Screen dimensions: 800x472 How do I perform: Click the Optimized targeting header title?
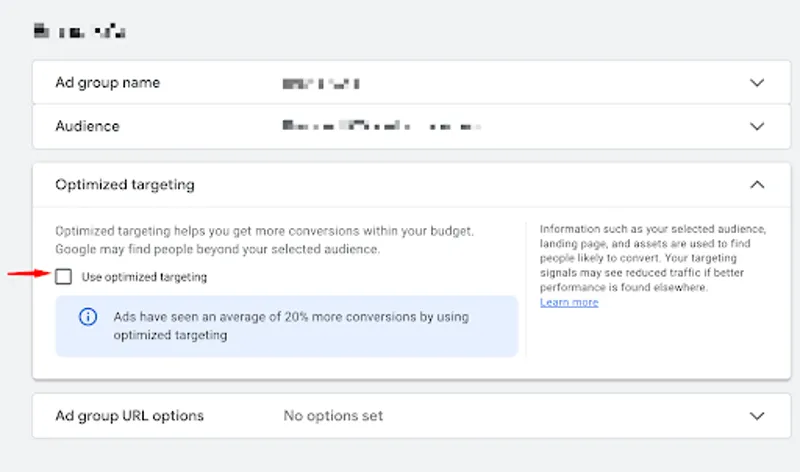tap(125, 185)
